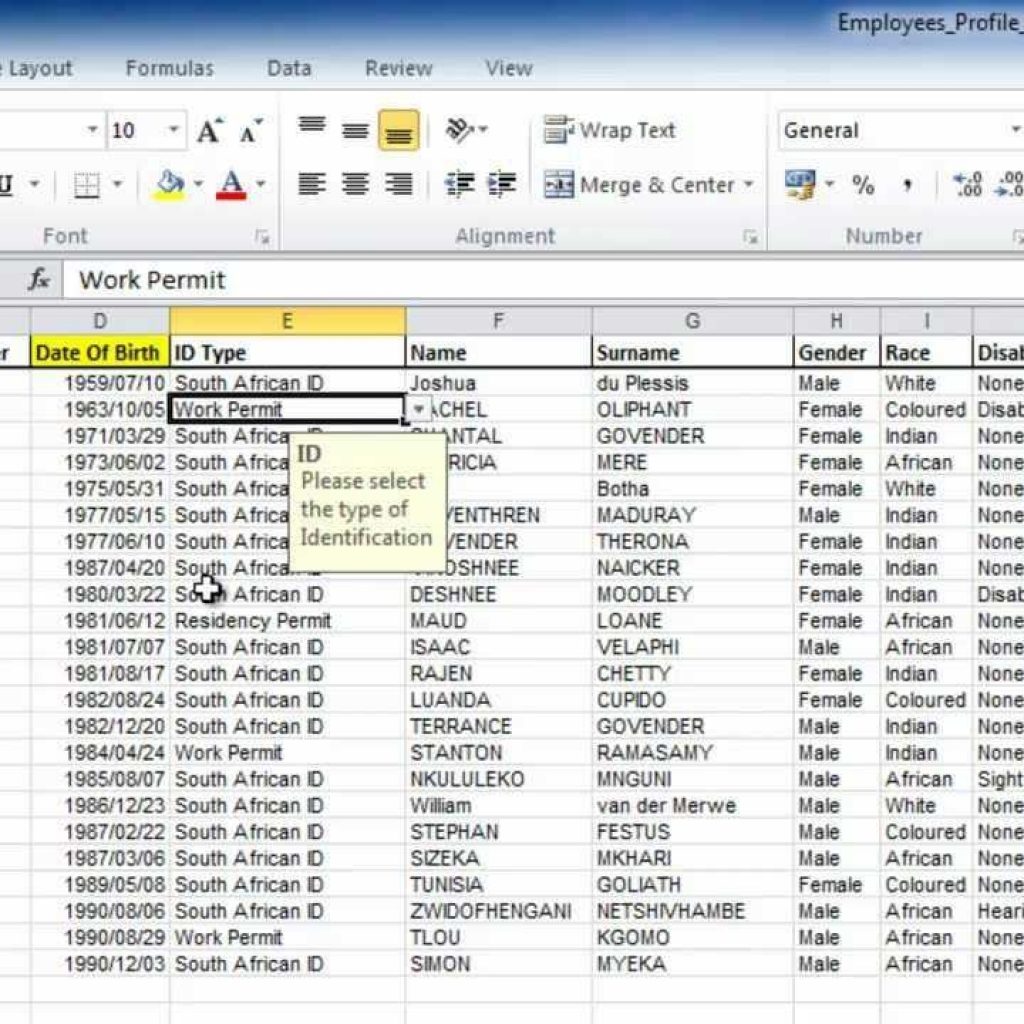Open the ID Type cell dropdown arrow
Image resolution: width=1024 pixels, height=1024 pixels.
point(418,409)
